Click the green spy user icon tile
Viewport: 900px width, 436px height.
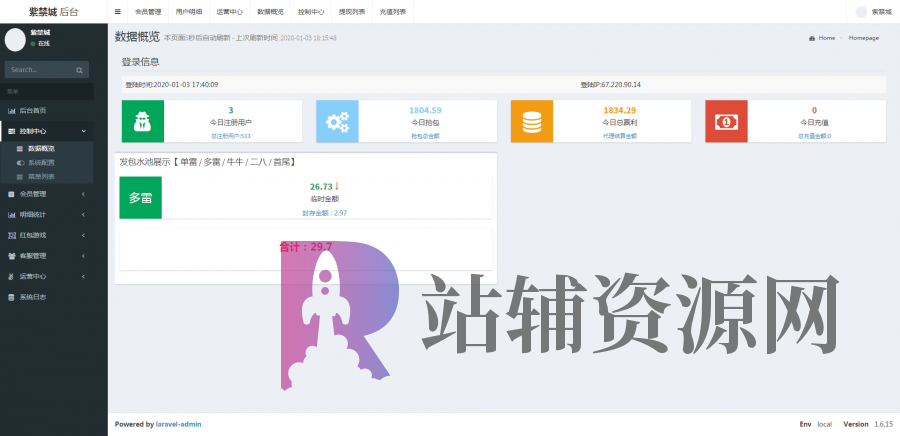click(142, 121)
